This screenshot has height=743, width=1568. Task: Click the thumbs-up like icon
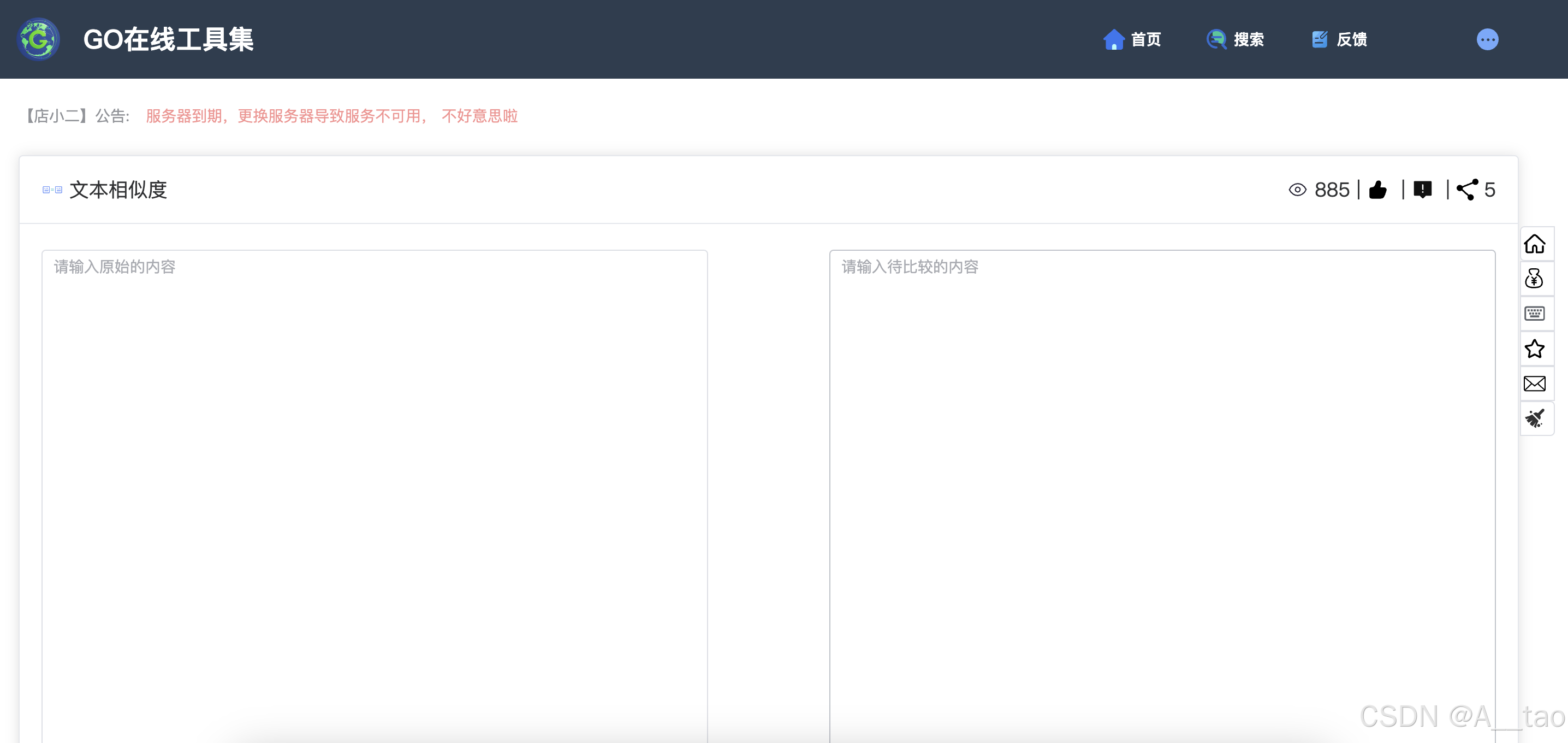(x=1378, y=190)
